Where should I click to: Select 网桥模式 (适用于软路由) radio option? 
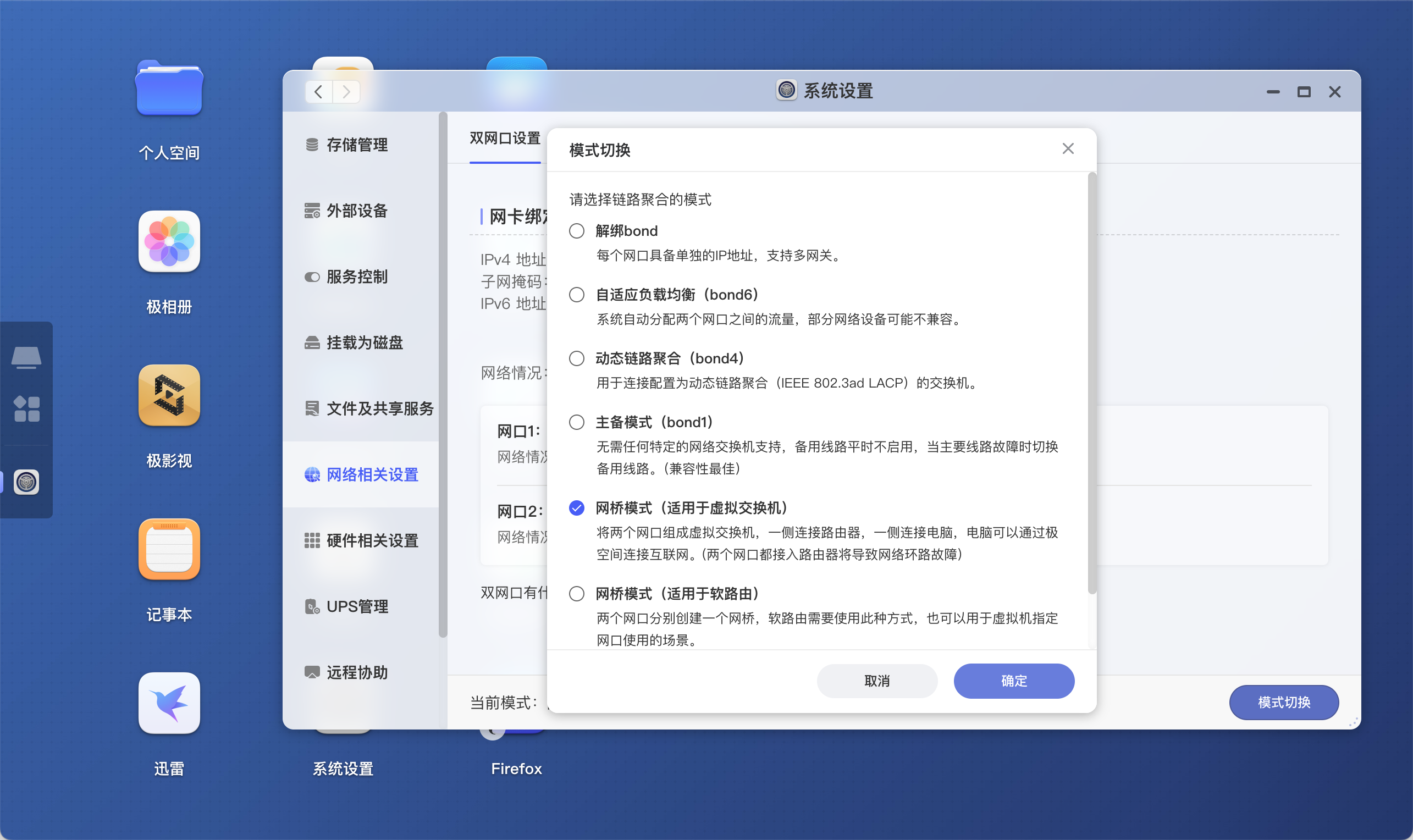coord(576,594)
